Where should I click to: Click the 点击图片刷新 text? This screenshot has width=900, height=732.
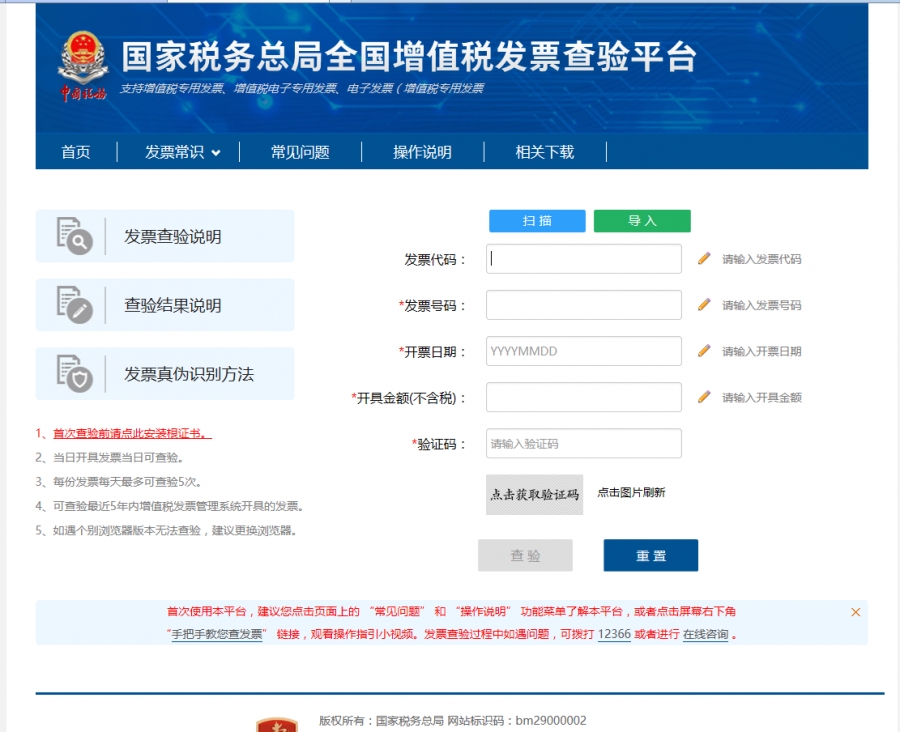pos(631,493)
